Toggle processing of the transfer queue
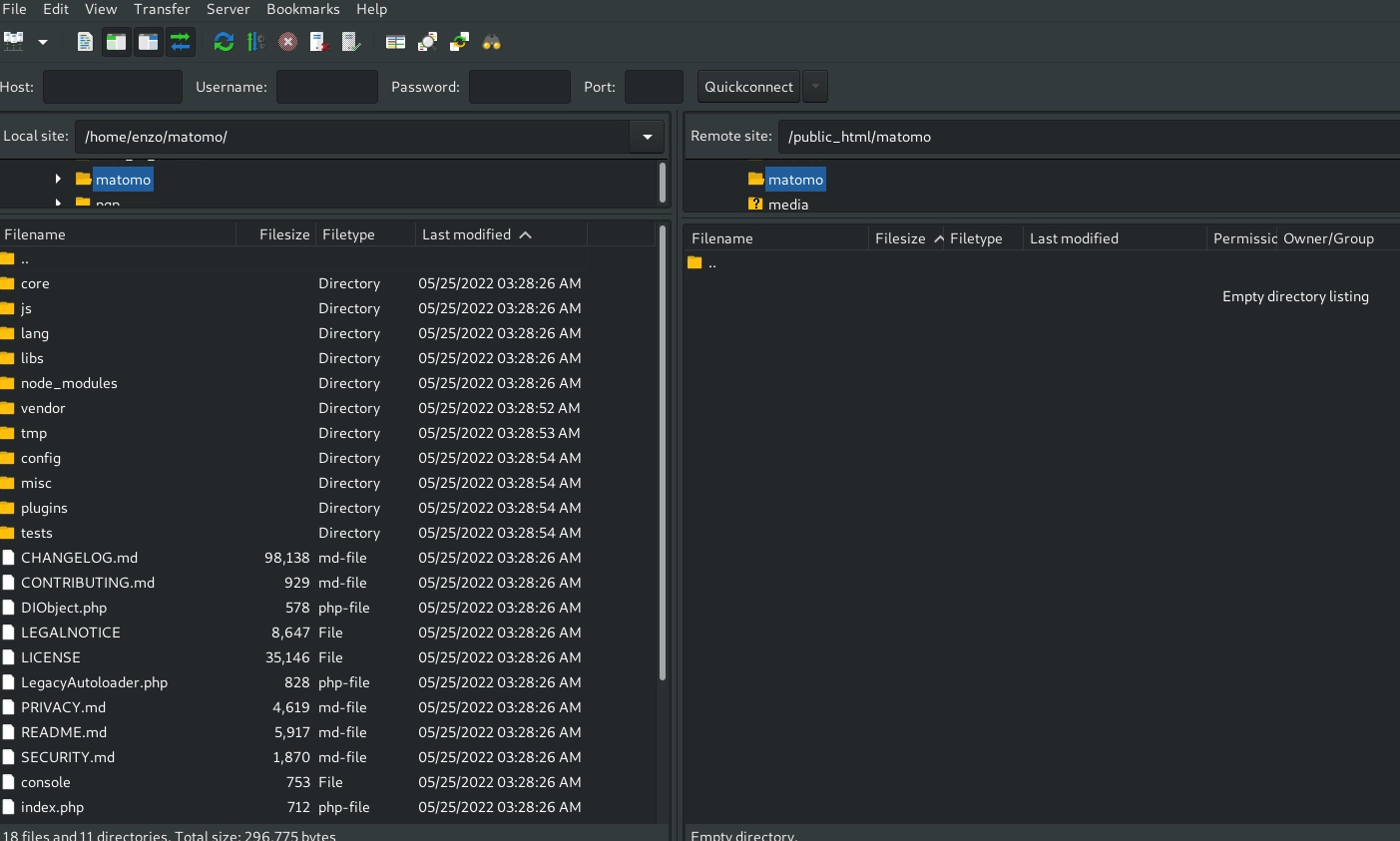Viewport: 1400px width, 841px height. 256,42
